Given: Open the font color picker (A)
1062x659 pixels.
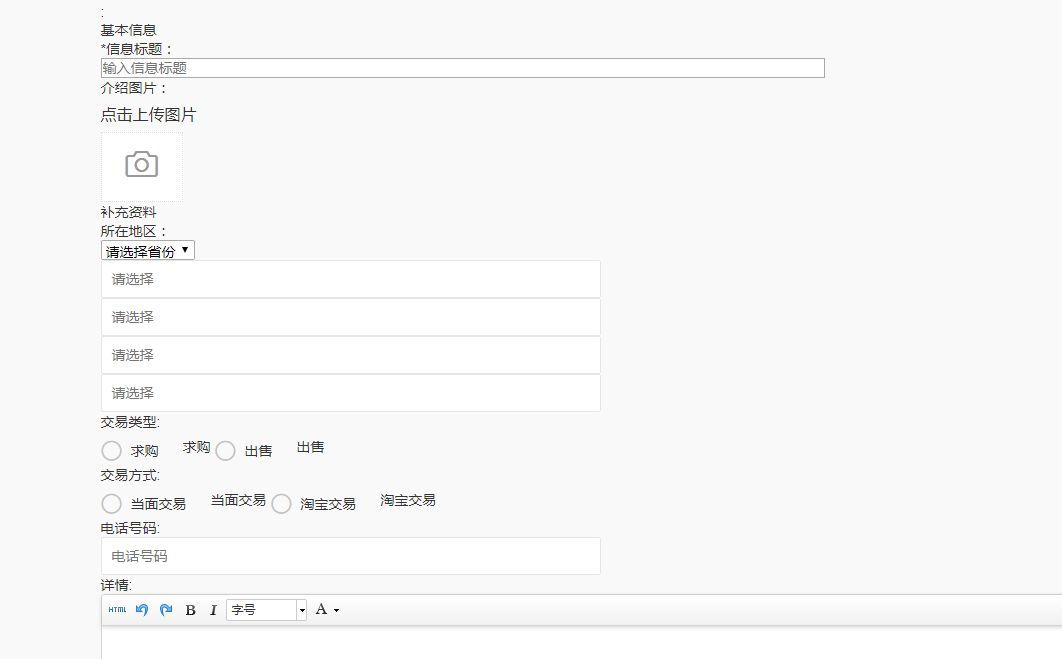Looking at the screenshot, I should click(x=326, y=610).
